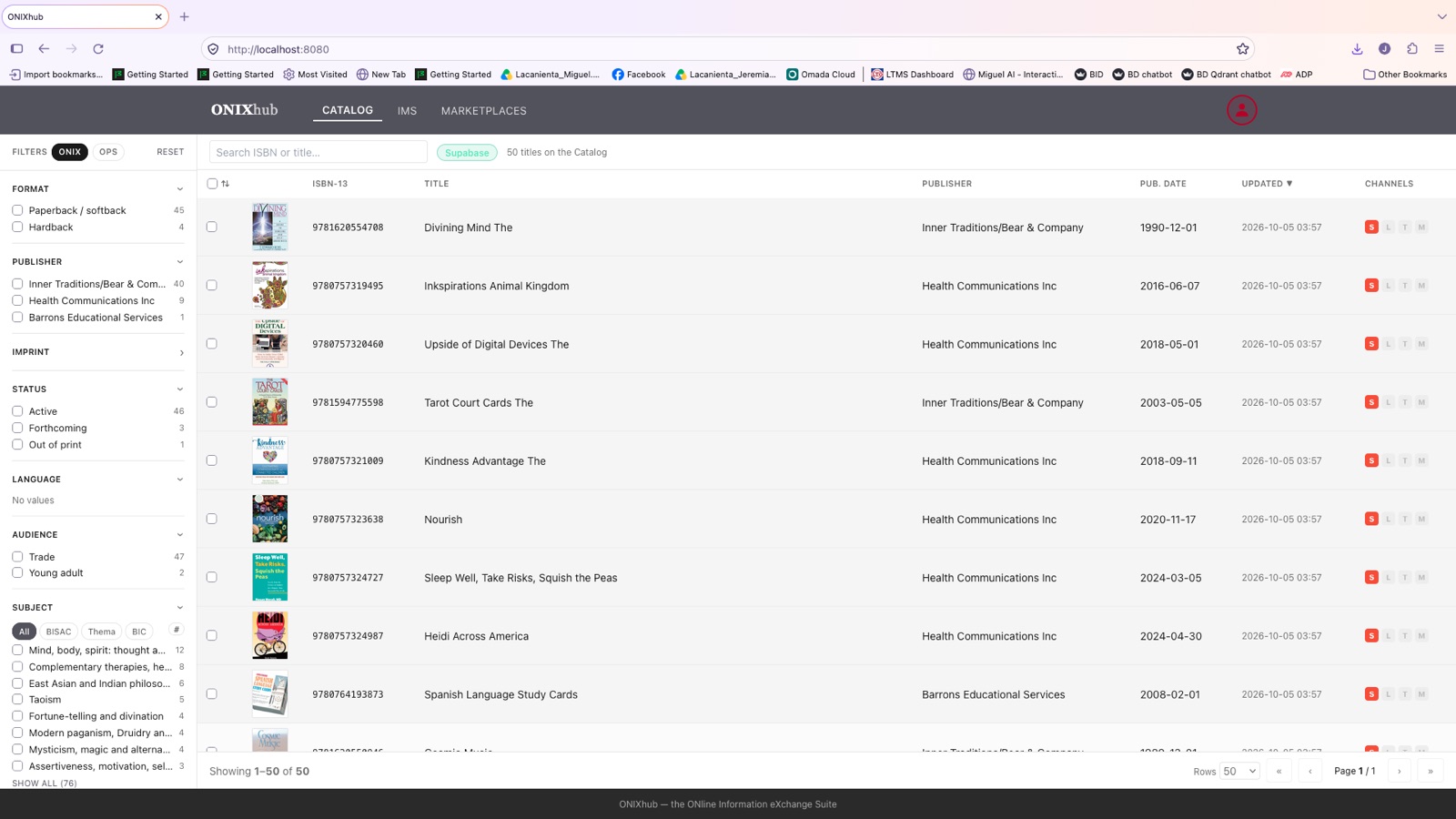Check the Young adult audience filter
Screen dimensions: 1456x819
[17, 573]
